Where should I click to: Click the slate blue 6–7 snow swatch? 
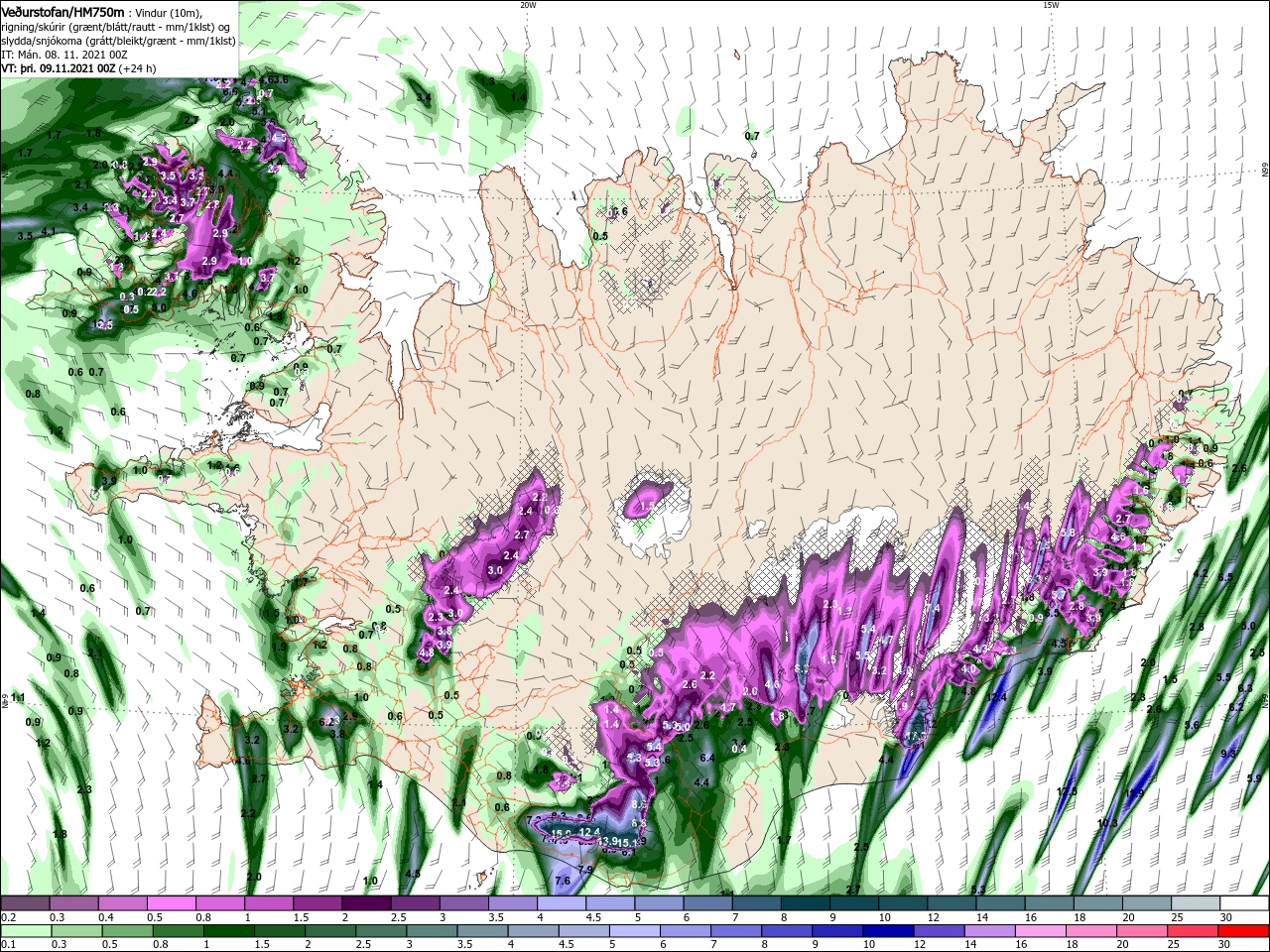(705, 903)
